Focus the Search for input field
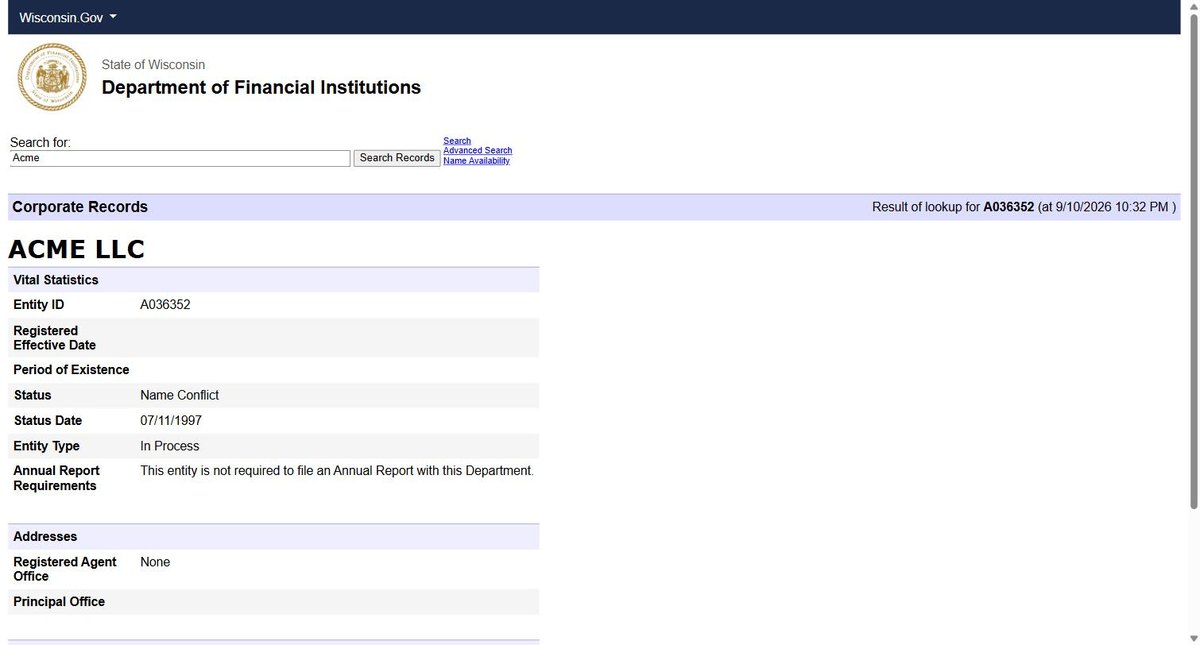 [x=181, y=158]
